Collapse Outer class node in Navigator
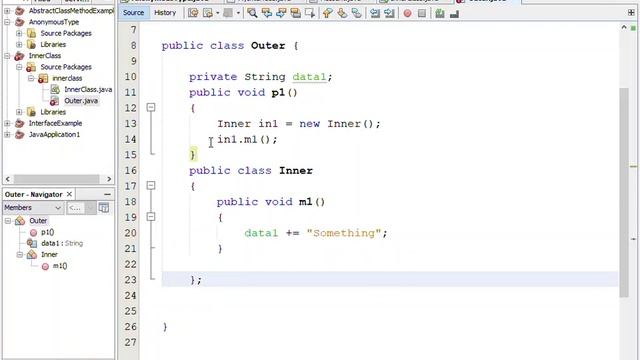Image resolution: width=640 pixels, height=360 pixels. pos(8,221)
